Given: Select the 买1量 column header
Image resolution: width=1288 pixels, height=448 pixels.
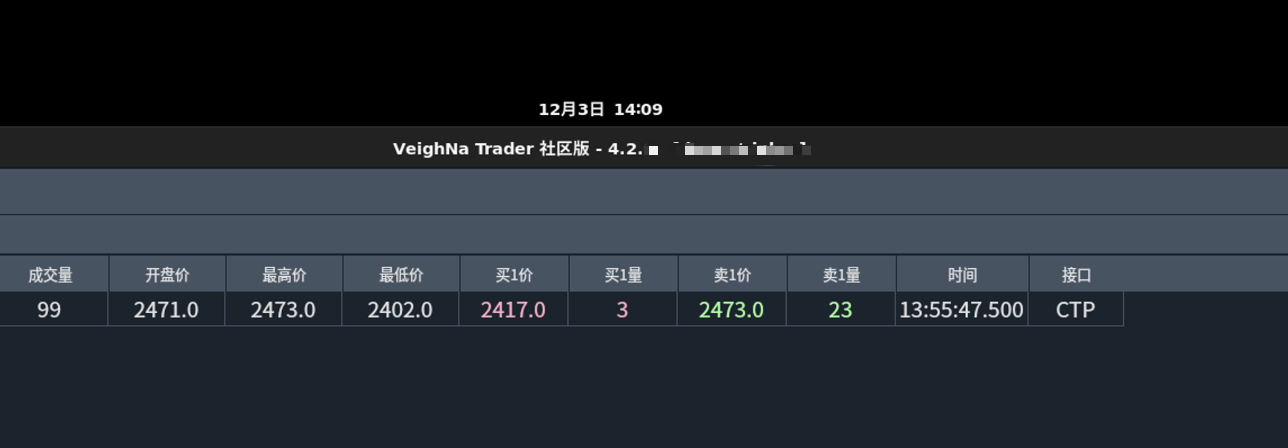Looking at the screenshot, I should [623, 275].
